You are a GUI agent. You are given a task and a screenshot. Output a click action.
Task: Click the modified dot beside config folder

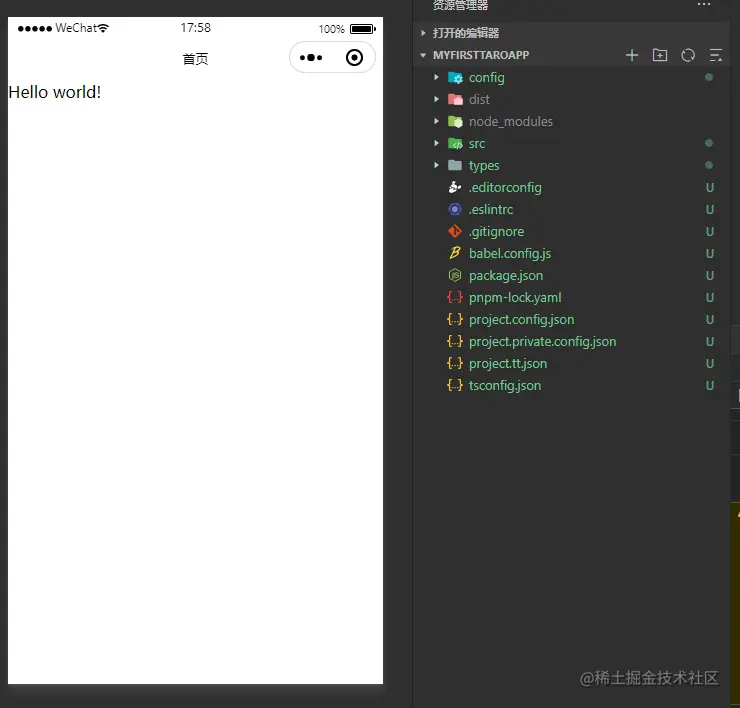click(709, 77)
